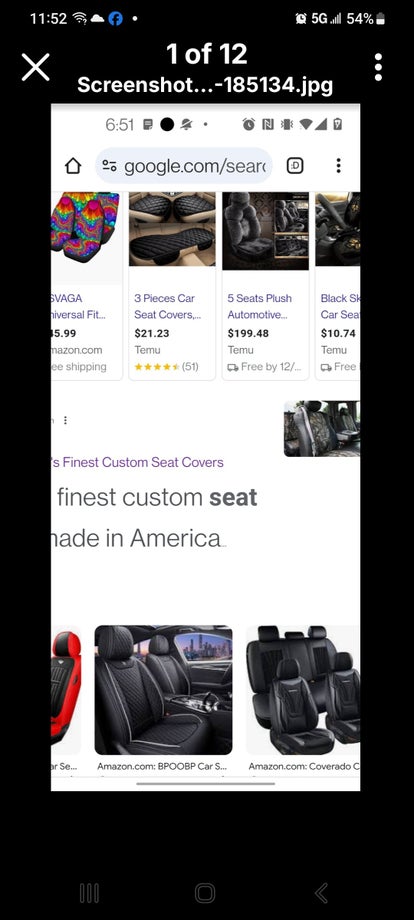This screenshot has width=414, height=920.
Task: Open the camo seat cover result thumbnail
Action: click(322, 429)
